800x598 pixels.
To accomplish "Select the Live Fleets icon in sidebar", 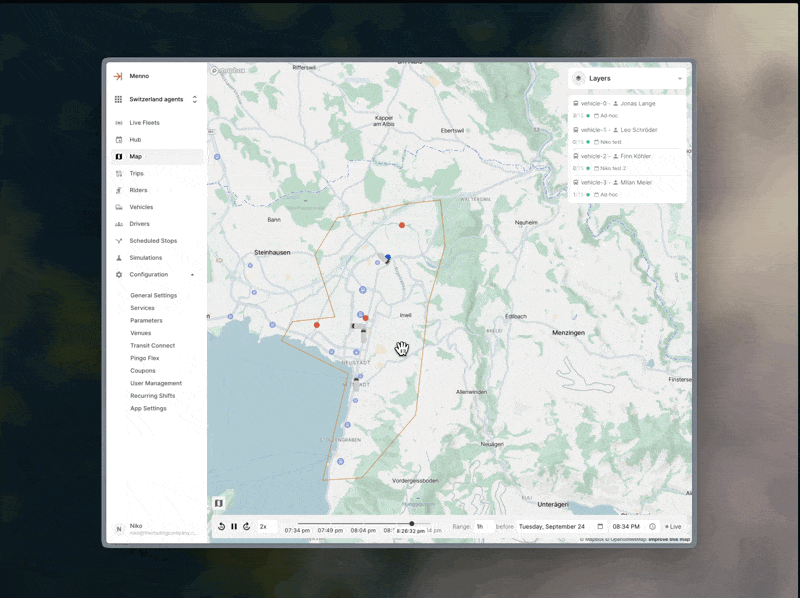I will coord(119,122).
